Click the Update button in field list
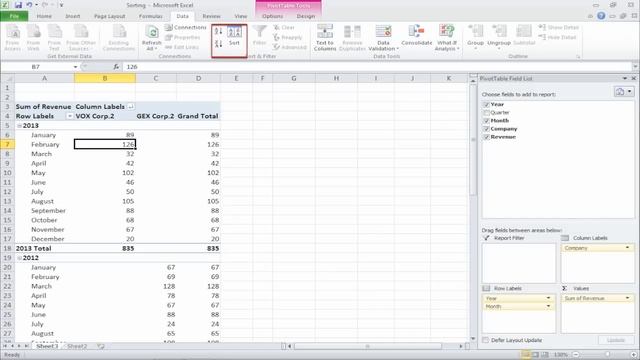Viewport: 640px width, 360px height. point(616,340)
